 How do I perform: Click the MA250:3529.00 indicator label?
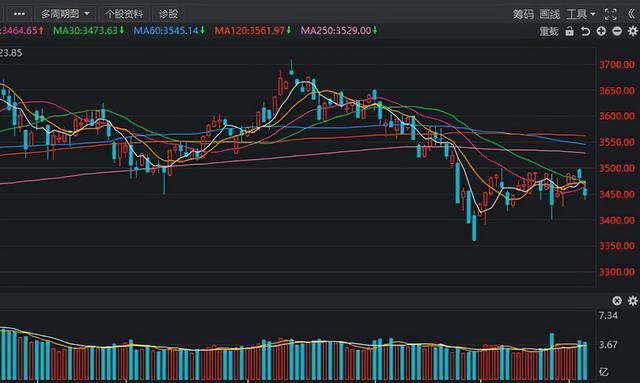point(339,31)
